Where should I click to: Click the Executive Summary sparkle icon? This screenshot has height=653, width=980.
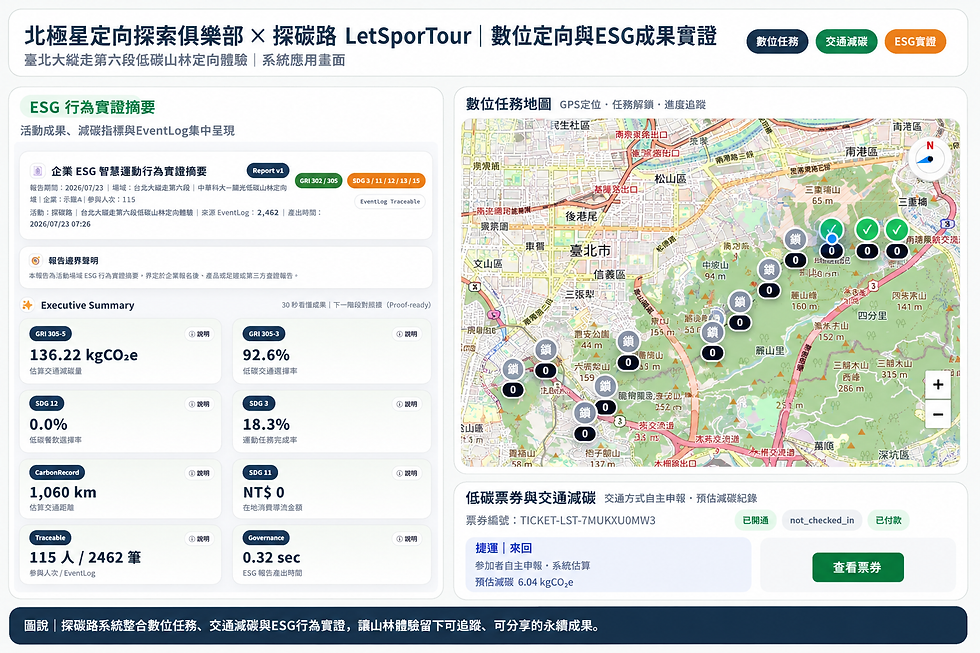click(x=28, y=305)
